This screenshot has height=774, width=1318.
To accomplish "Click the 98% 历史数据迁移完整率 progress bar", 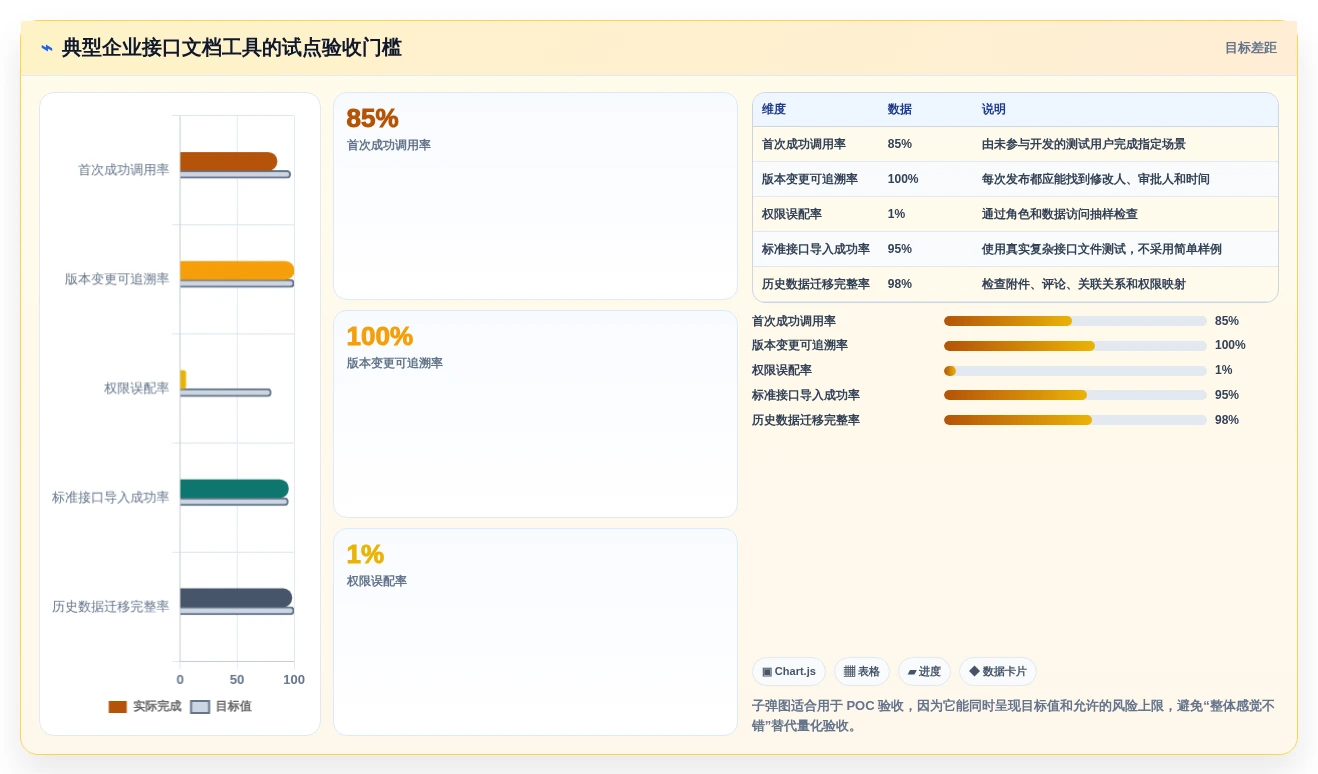I will (1075, 420).
